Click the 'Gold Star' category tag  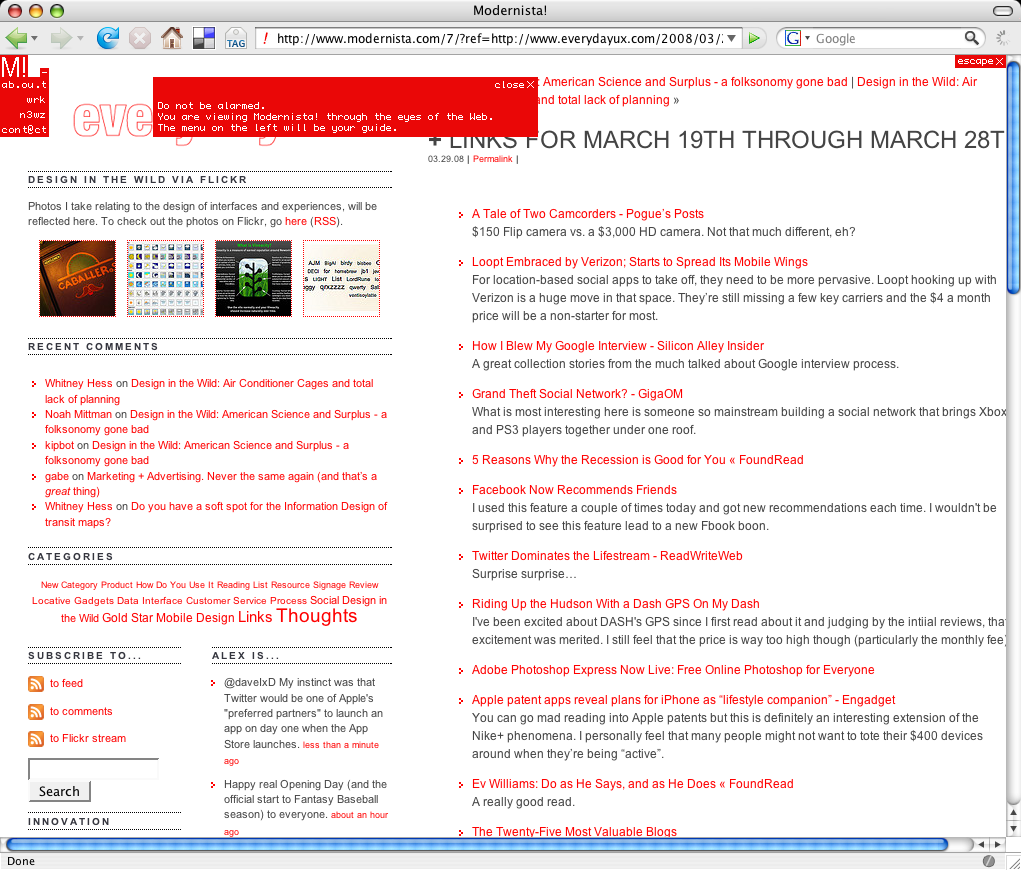[127, 618]
